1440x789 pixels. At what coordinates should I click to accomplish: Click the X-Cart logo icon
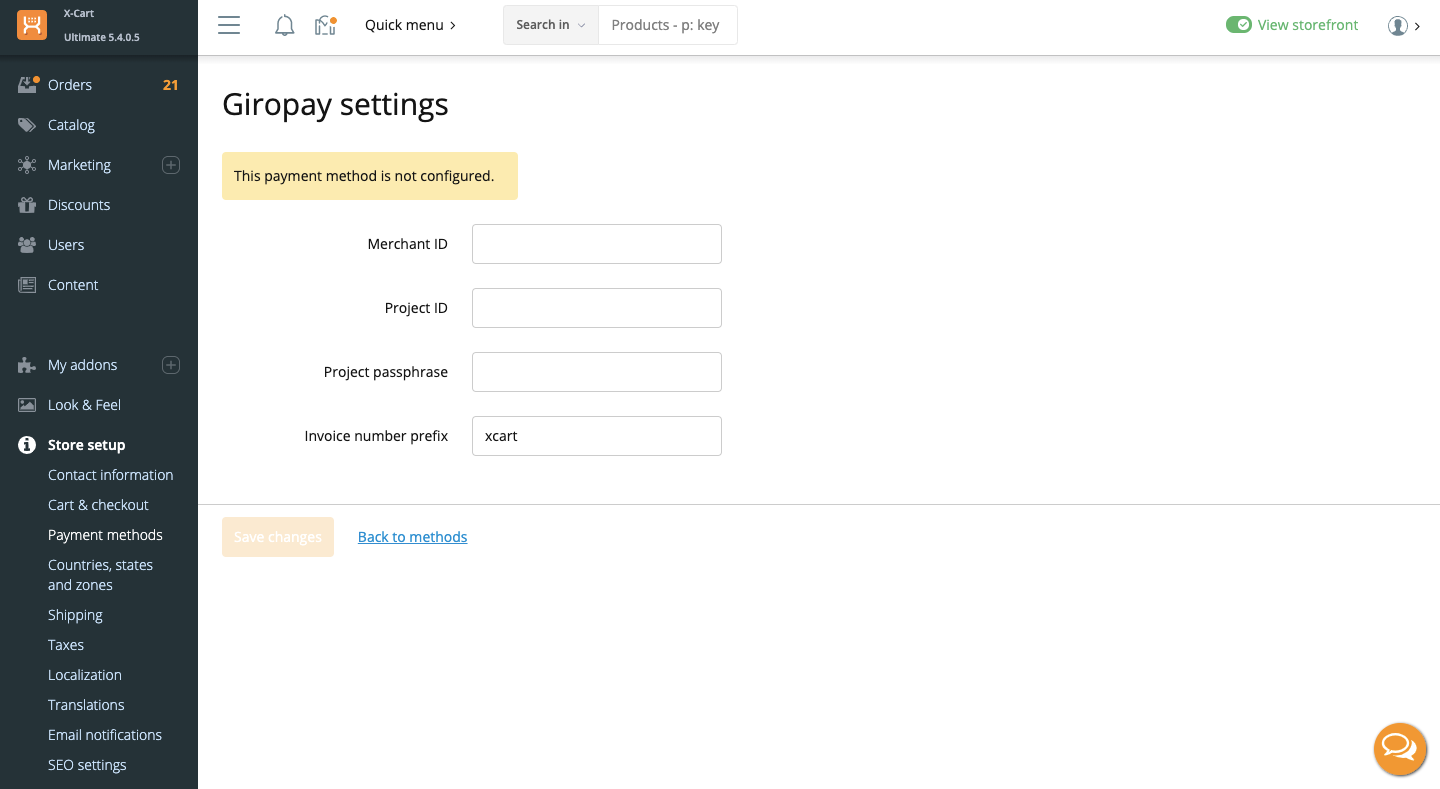32,25
